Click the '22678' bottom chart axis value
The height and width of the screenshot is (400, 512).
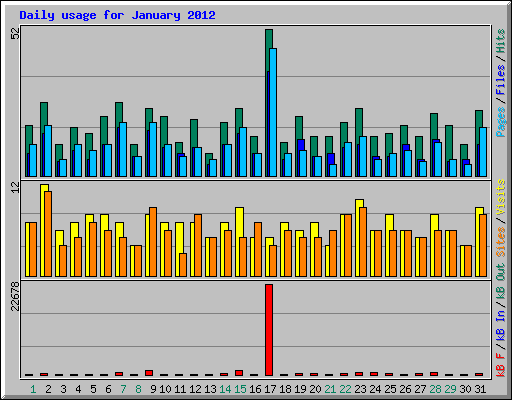[15, 296]
